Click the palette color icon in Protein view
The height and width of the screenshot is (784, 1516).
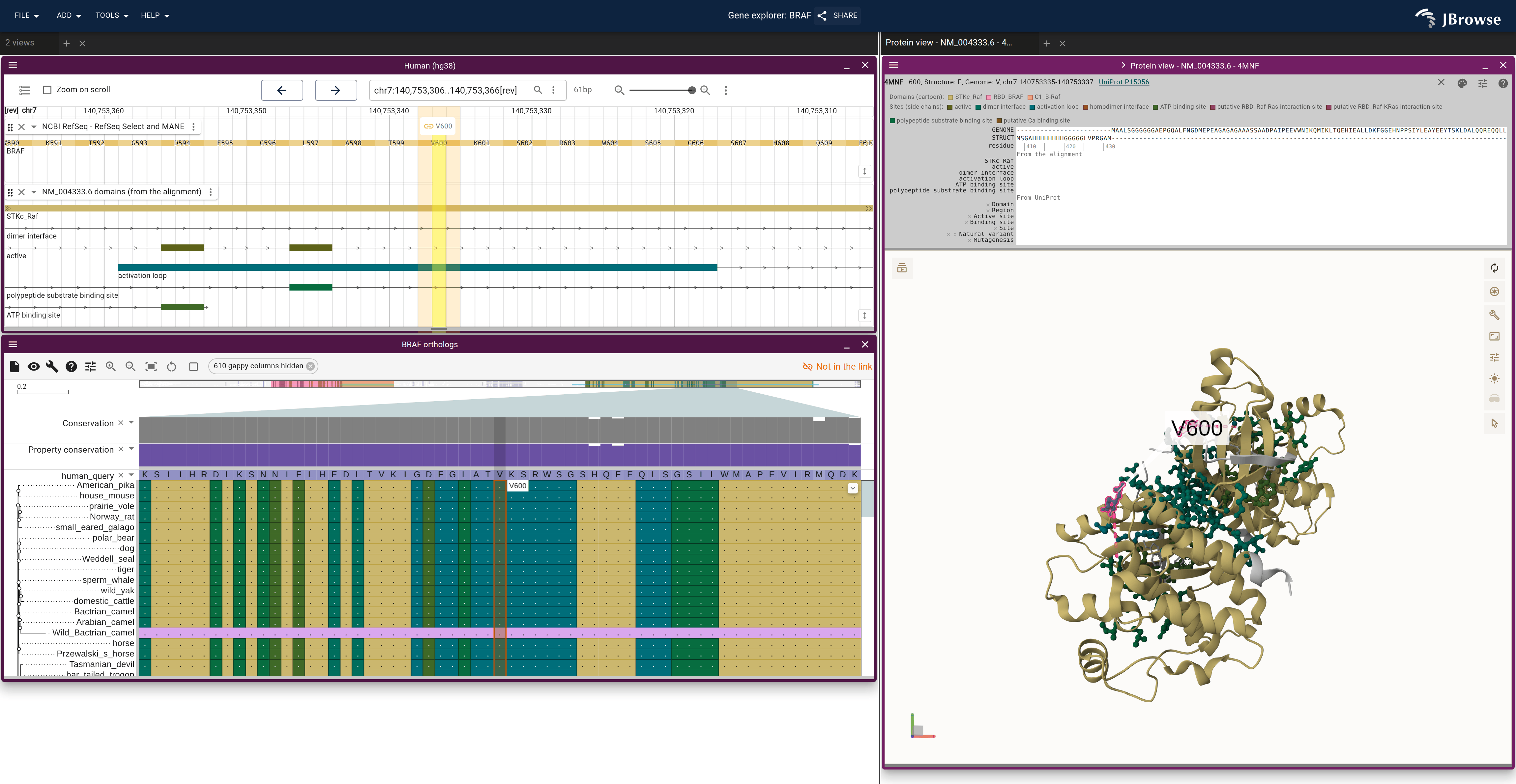coord(1462,83)
